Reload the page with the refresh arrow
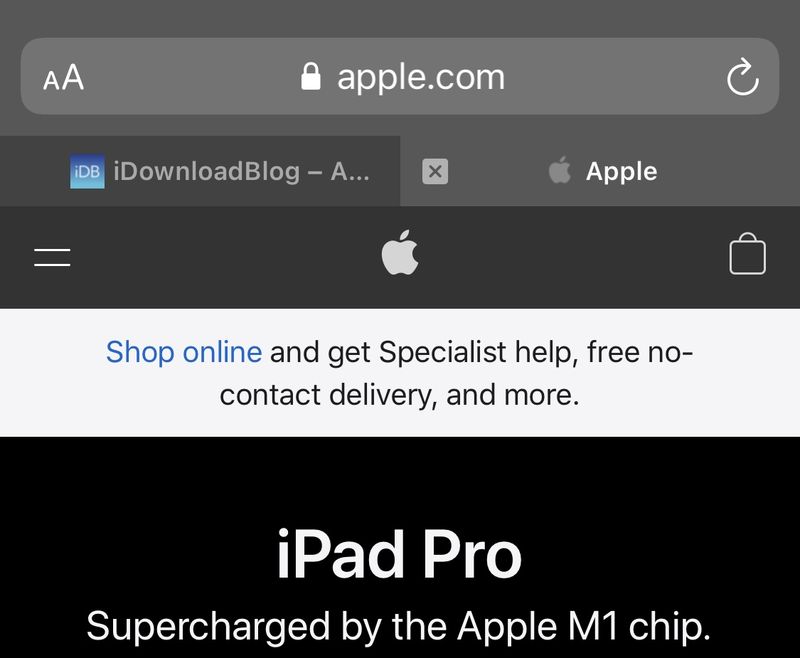This screenshot has width=800, height=658. click(742, 77)
